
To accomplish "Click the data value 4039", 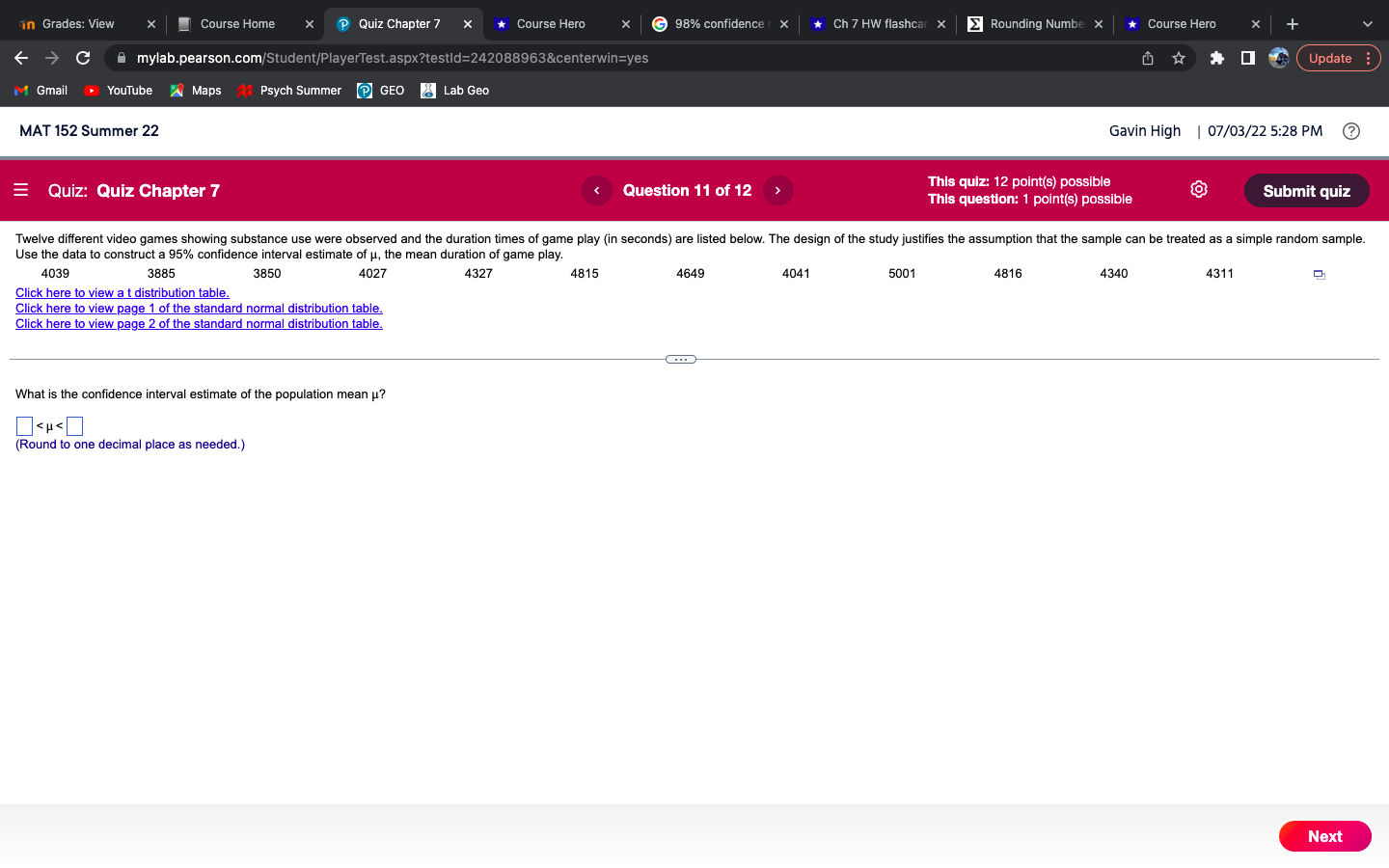I will pyautogui.click(x=55, y=274).
